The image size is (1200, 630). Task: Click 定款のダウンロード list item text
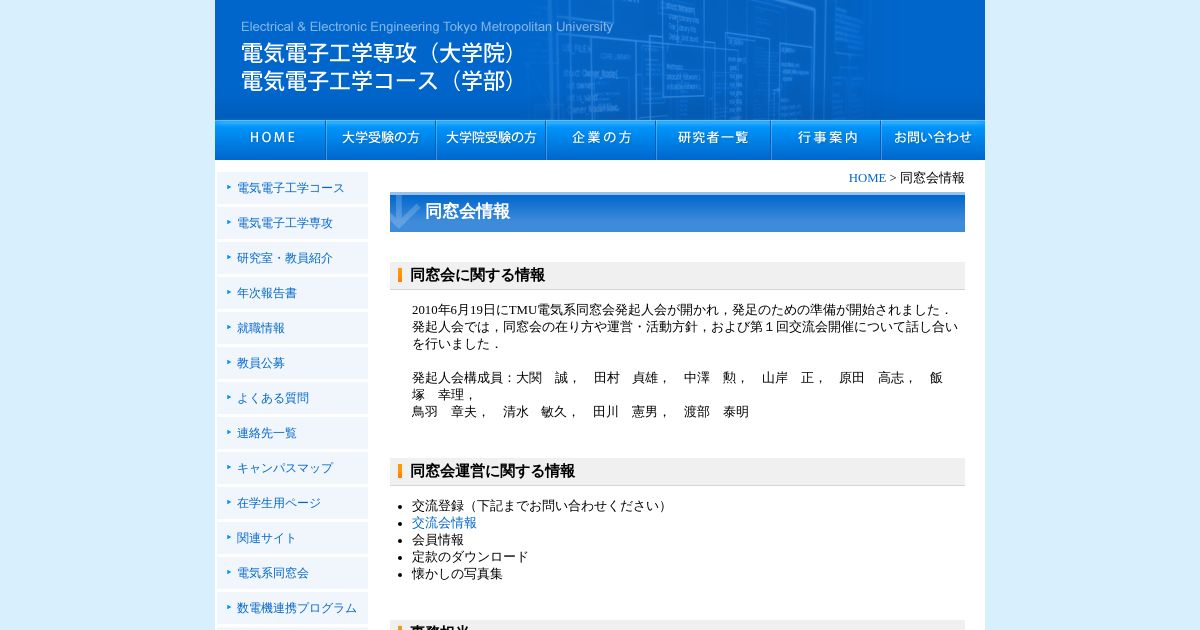(470, 557)
